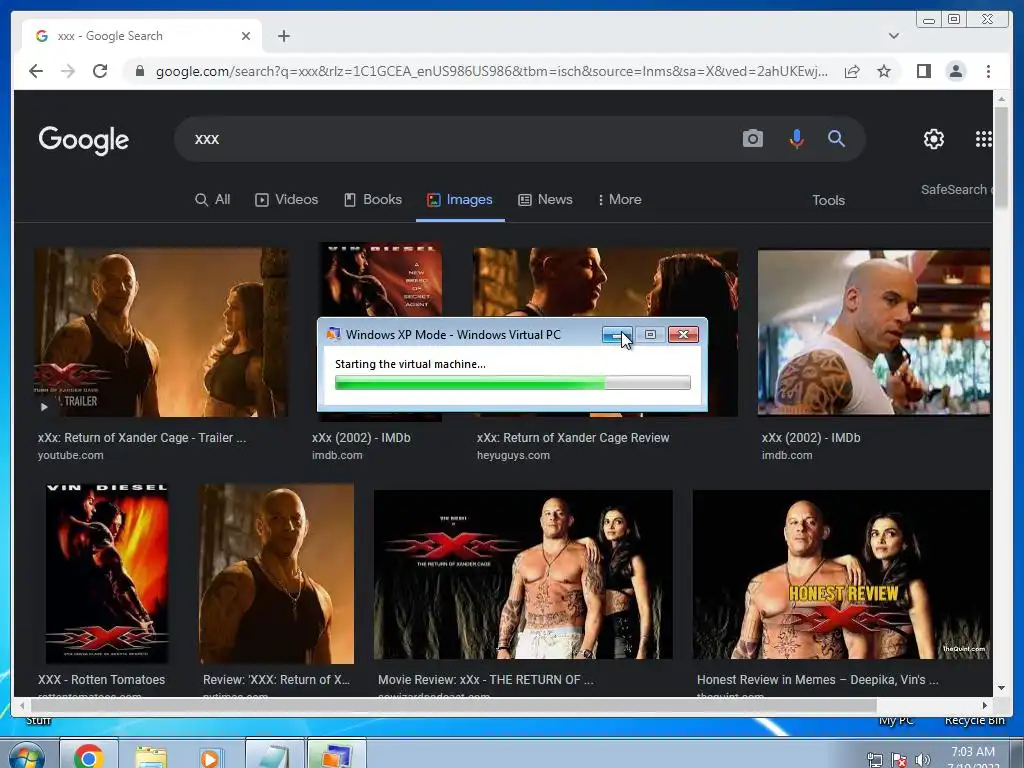Start voice search with the microphone icon
Screen dimensions: 1024x768
[796, 138]
